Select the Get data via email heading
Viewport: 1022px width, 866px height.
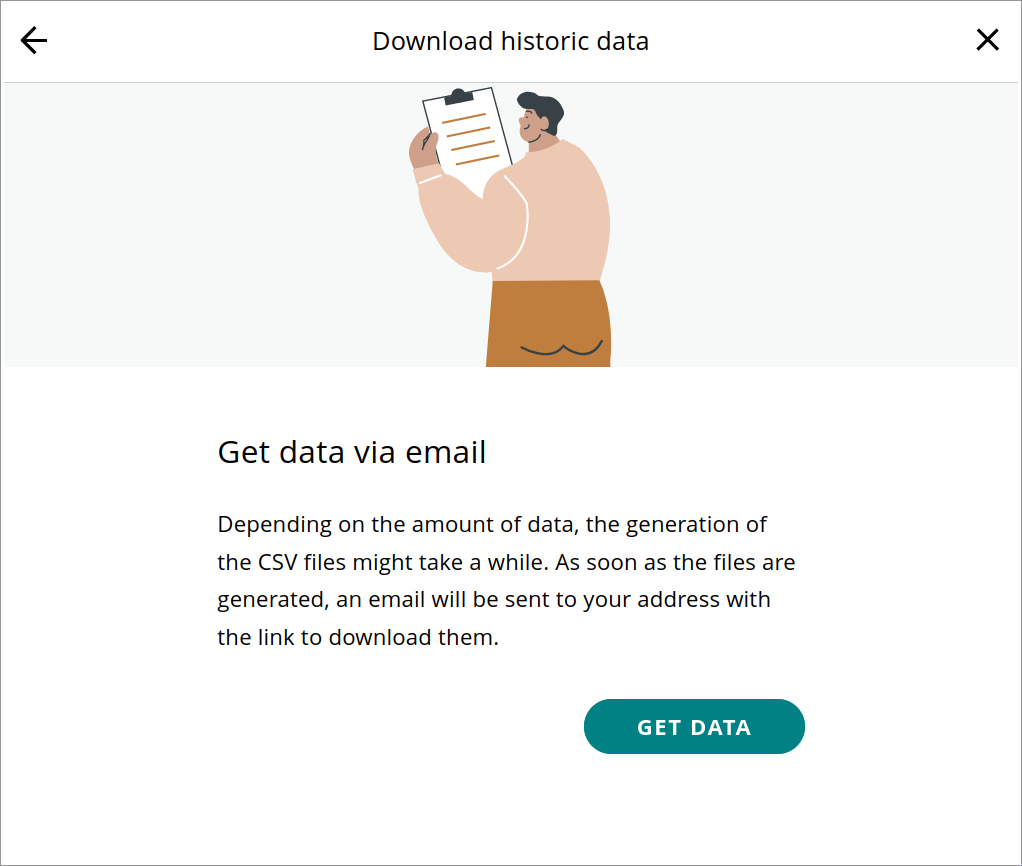click(351, 452)
